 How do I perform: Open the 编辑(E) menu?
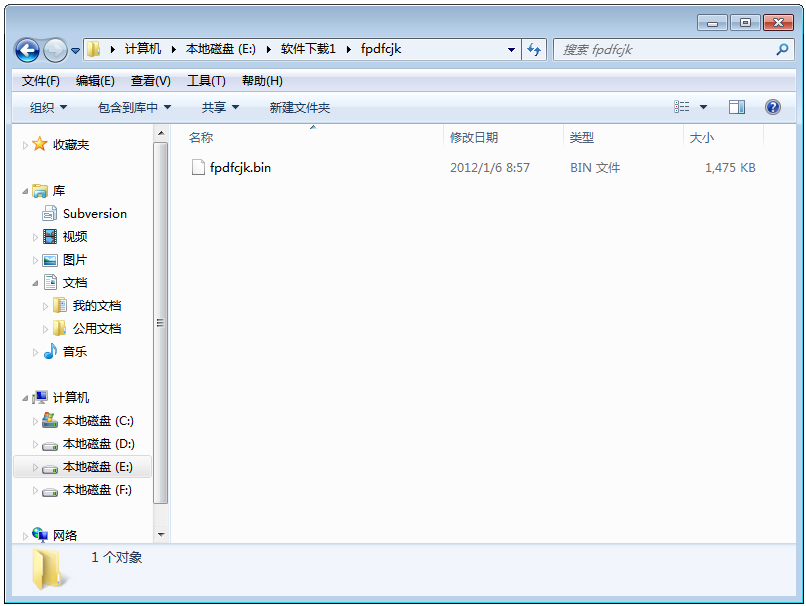[x=95, y=81]
